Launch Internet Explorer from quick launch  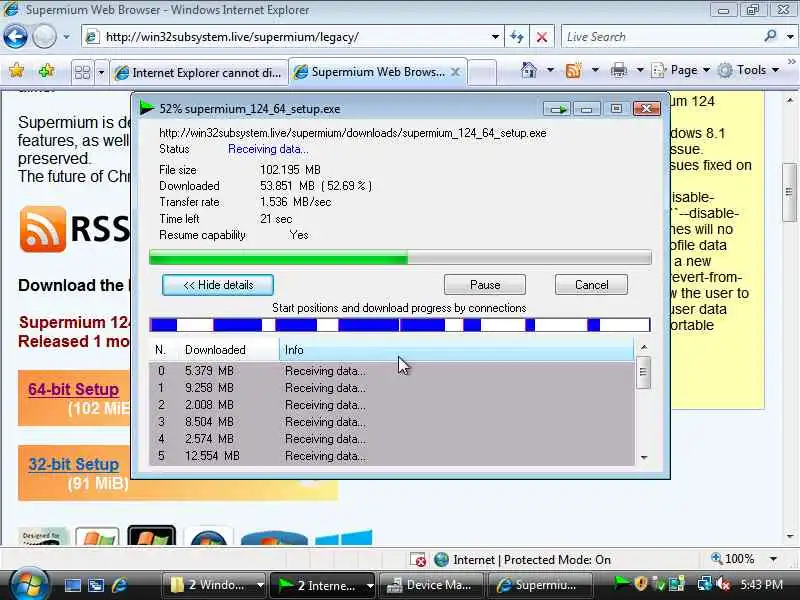119,585
